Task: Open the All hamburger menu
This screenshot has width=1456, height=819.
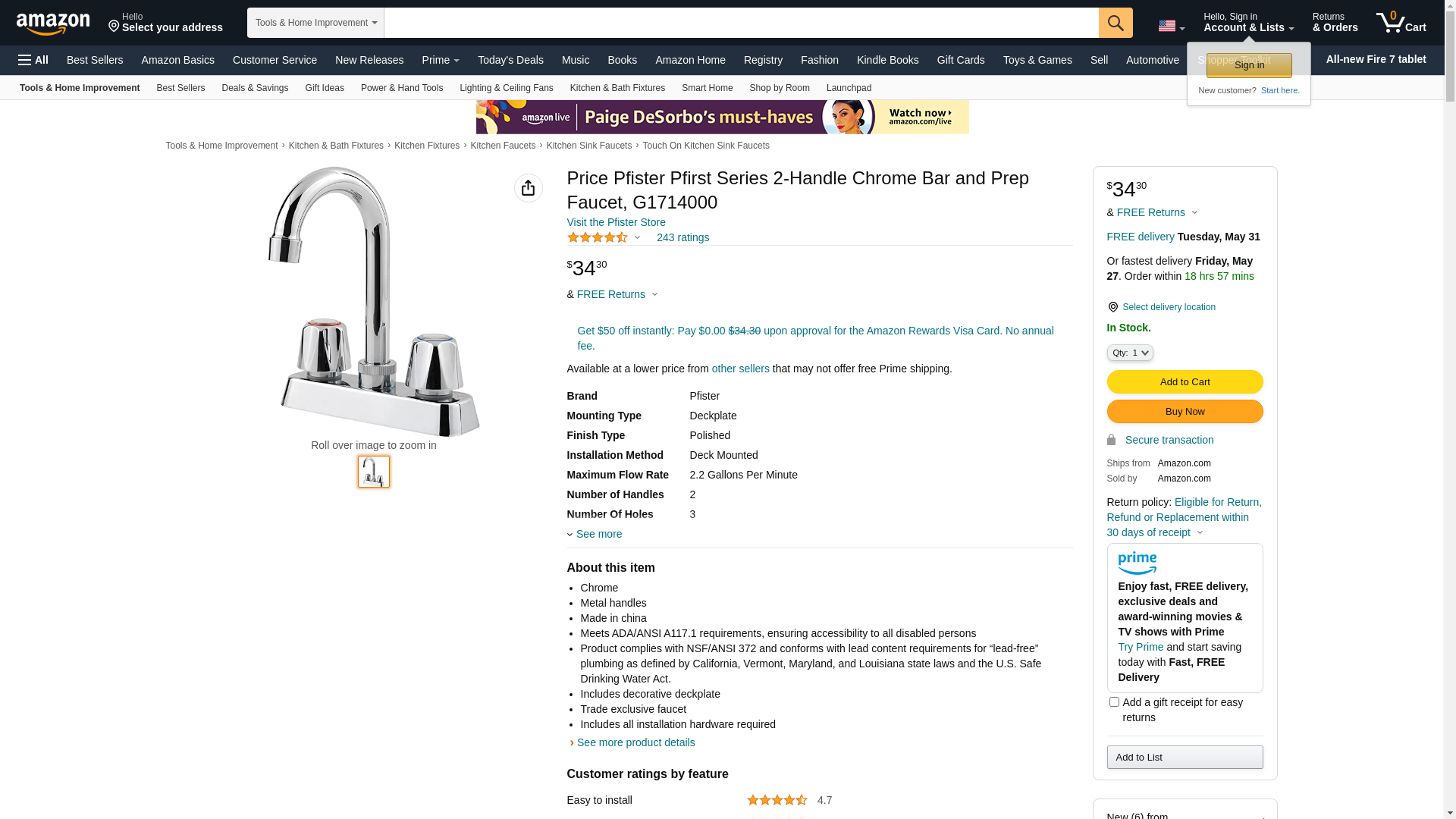Action: pyautogui.click(x=33, y=60)
